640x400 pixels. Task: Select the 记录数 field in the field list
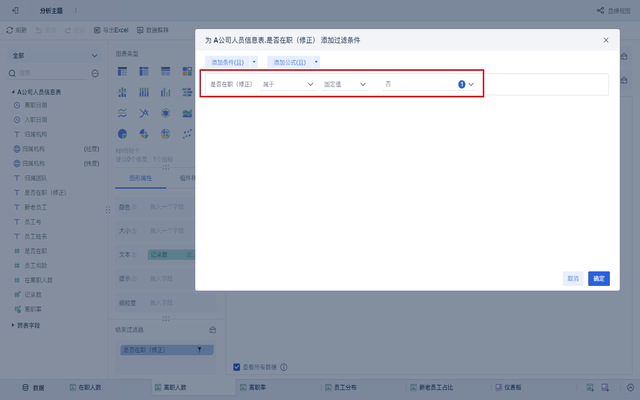33,295
